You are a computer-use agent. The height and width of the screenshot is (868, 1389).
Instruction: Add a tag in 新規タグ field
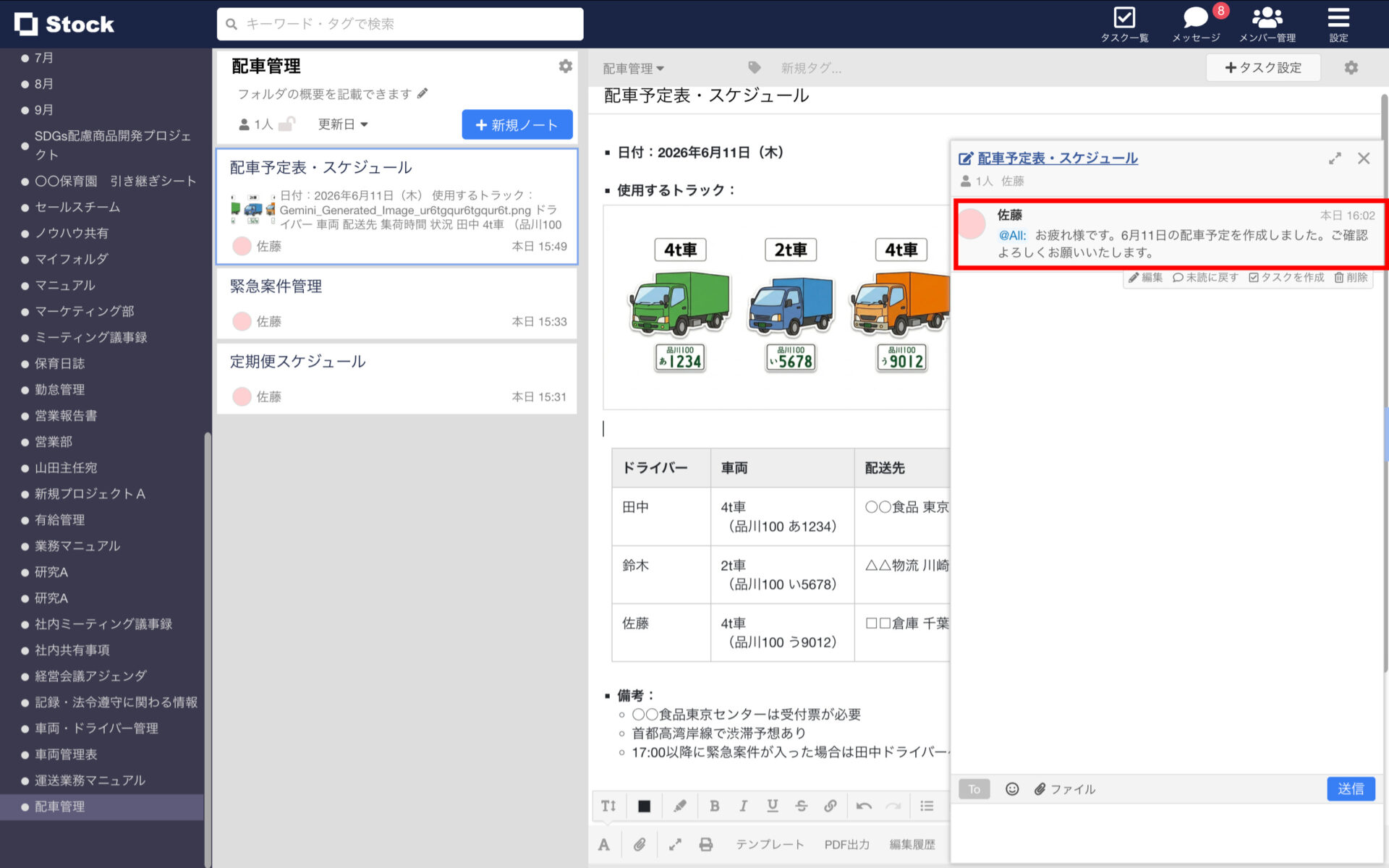[x=811, y=68]
